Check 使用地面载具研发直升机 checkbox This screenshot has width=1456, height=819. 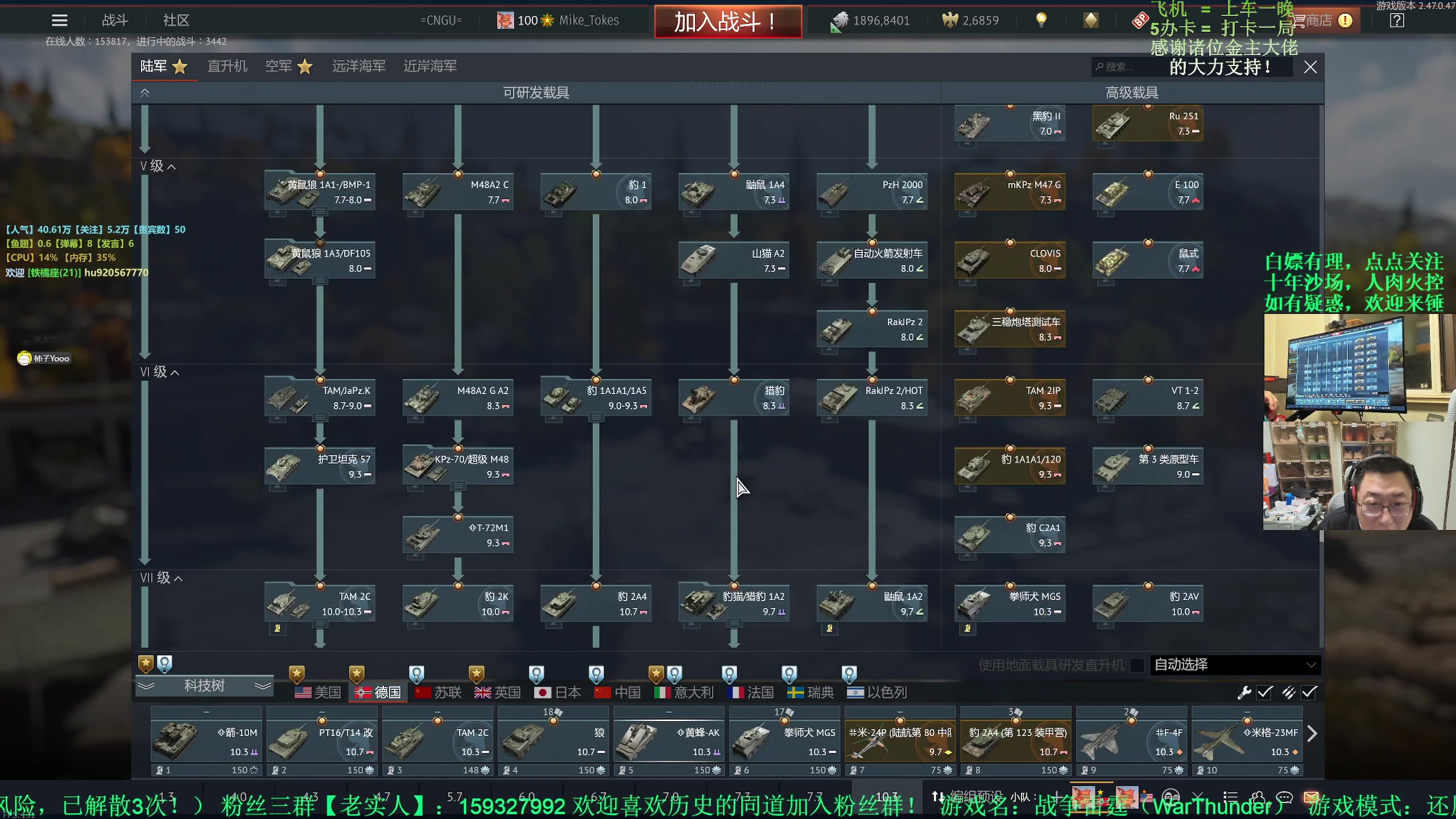1136,665
